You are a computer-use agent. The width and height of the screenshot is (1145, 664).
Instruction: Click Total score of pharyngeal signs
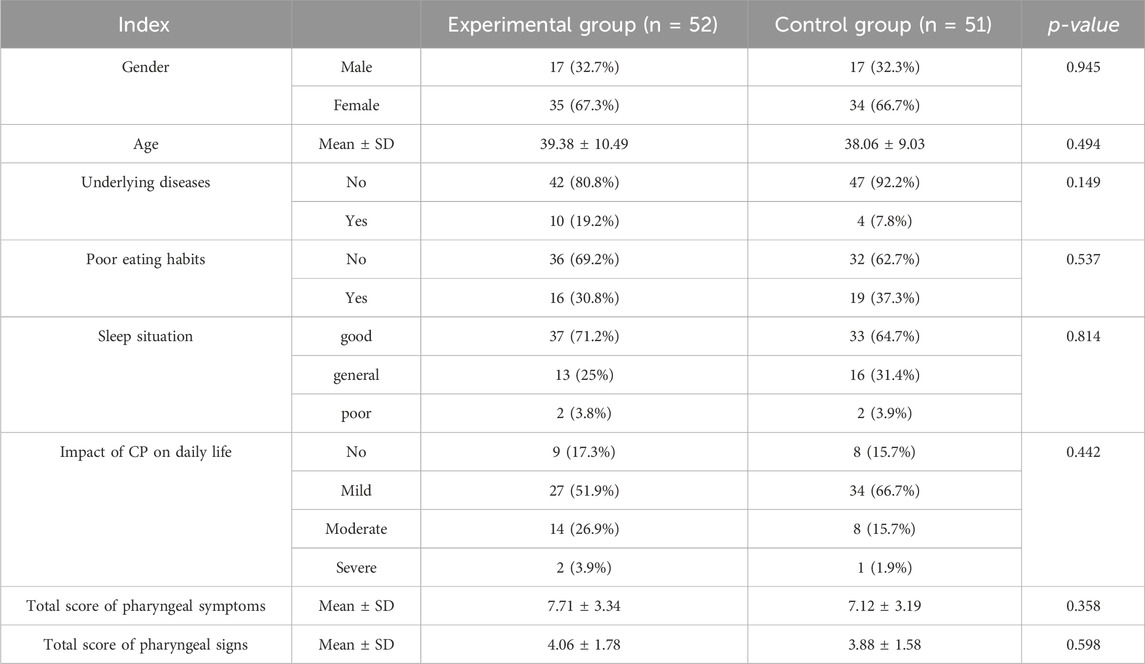[x=145, y=645]
